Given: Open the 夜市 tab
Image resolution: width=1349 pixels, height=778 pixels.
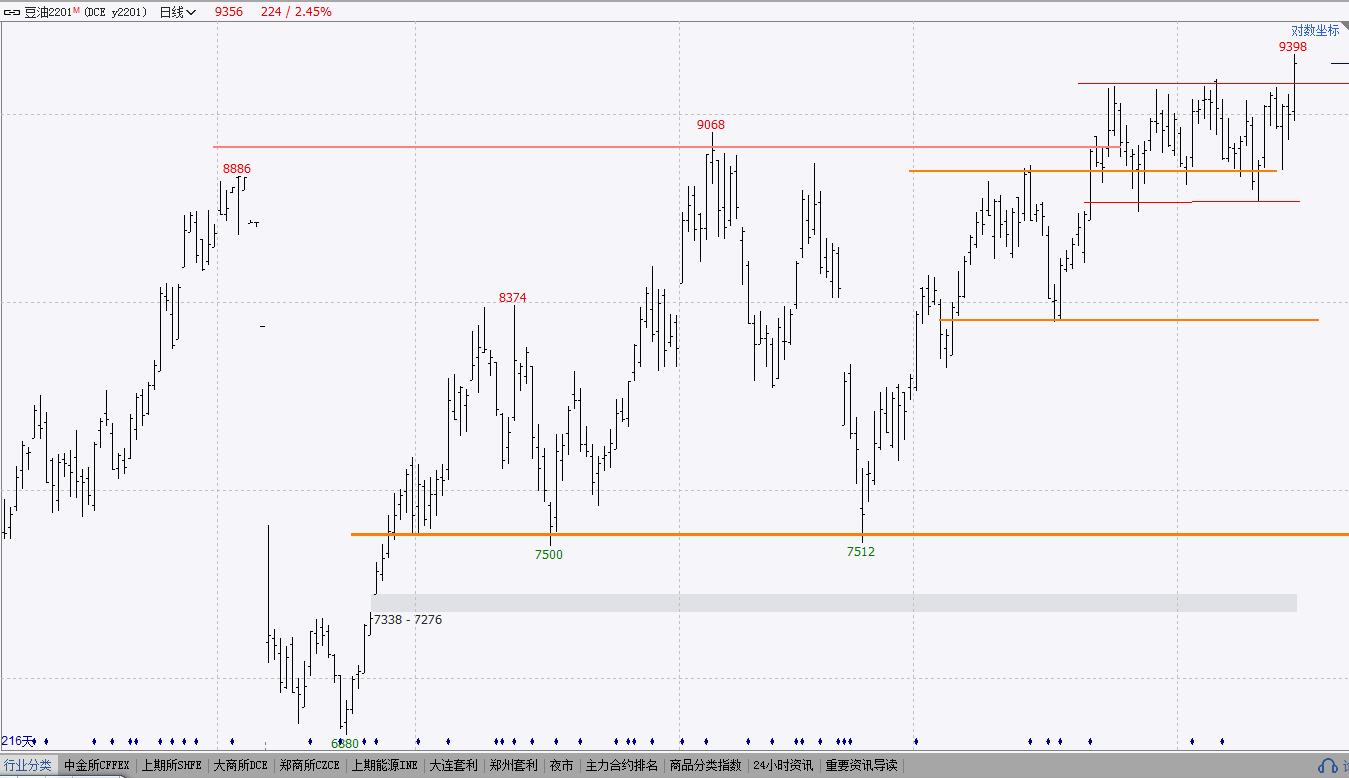Looking at the screenshot, I should [561, 765].
